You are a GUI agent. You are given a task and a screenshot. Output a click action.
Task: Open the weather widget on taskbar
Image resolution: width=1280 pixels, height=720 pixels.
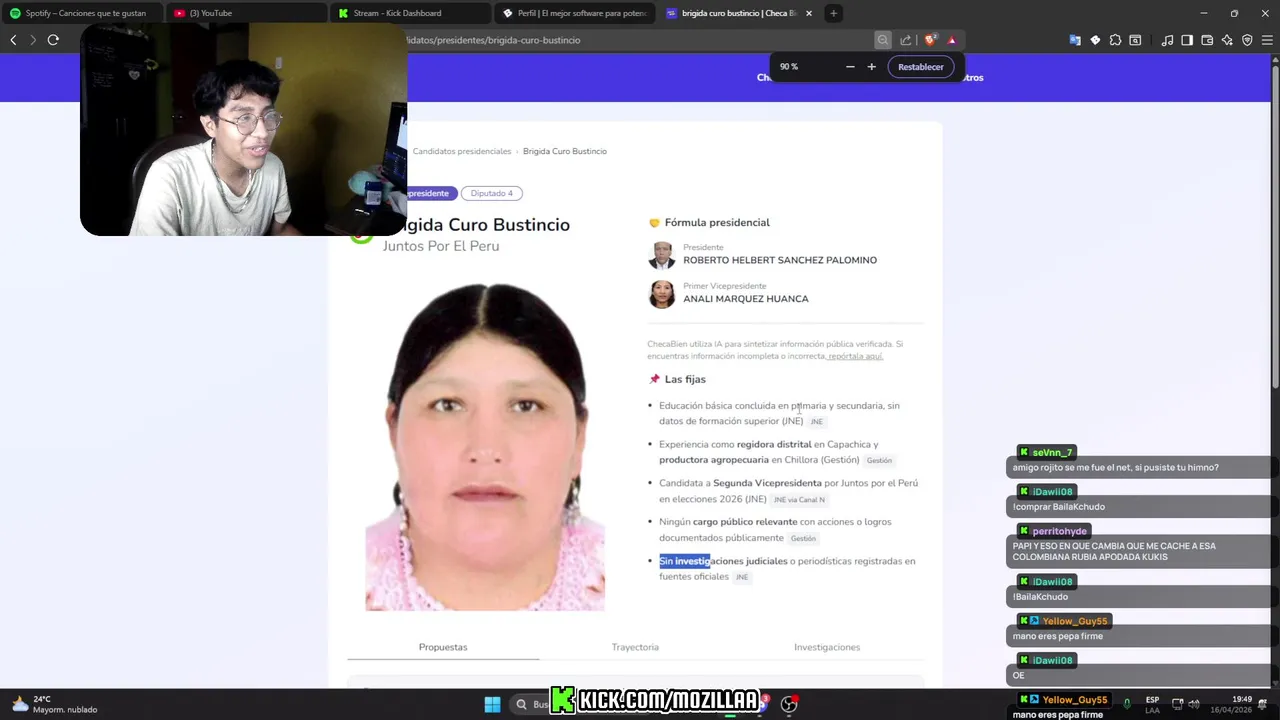[x=55, y=704]
